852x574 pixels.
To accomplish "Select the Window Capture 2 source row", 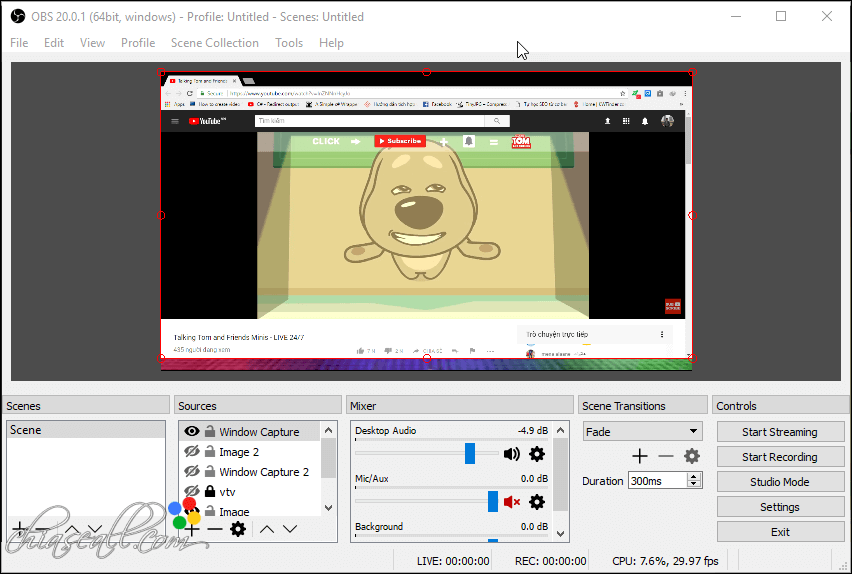I will coord(250,472).
